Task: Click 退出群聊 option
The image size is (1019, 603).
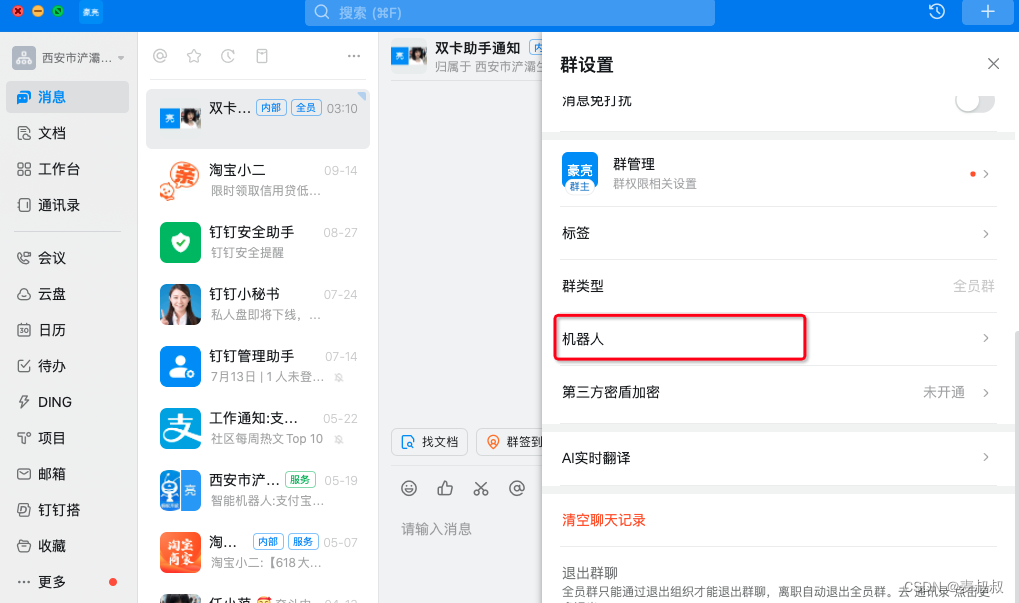Action: tap(589, 573)
